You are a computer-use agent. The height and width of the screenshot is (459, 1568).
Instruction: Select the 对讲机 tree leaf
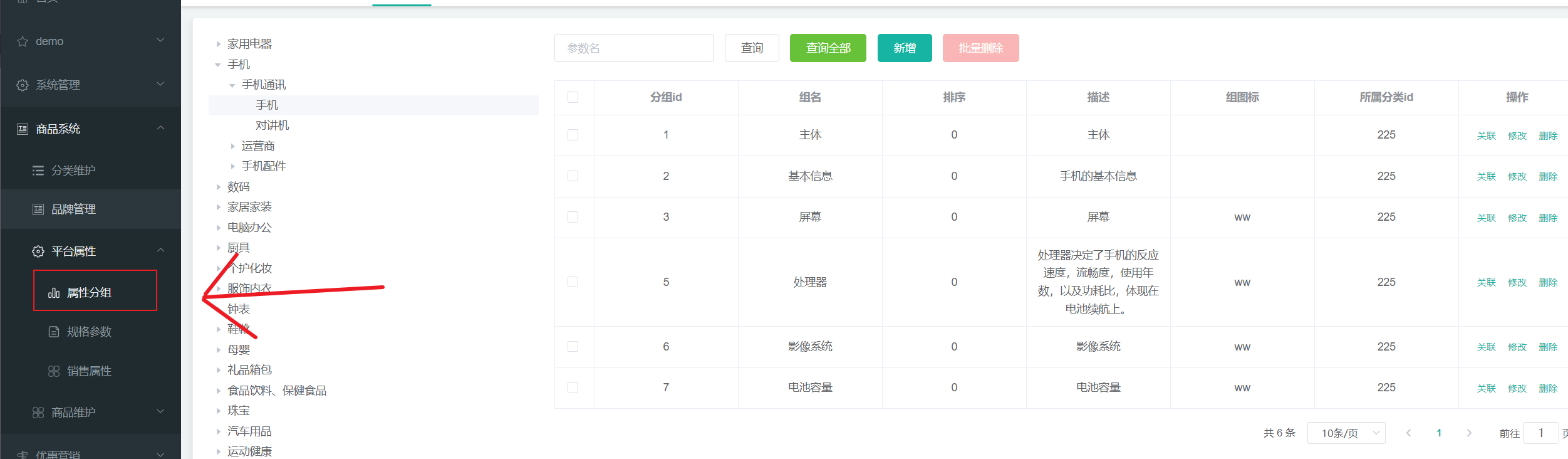click(273, 125)
